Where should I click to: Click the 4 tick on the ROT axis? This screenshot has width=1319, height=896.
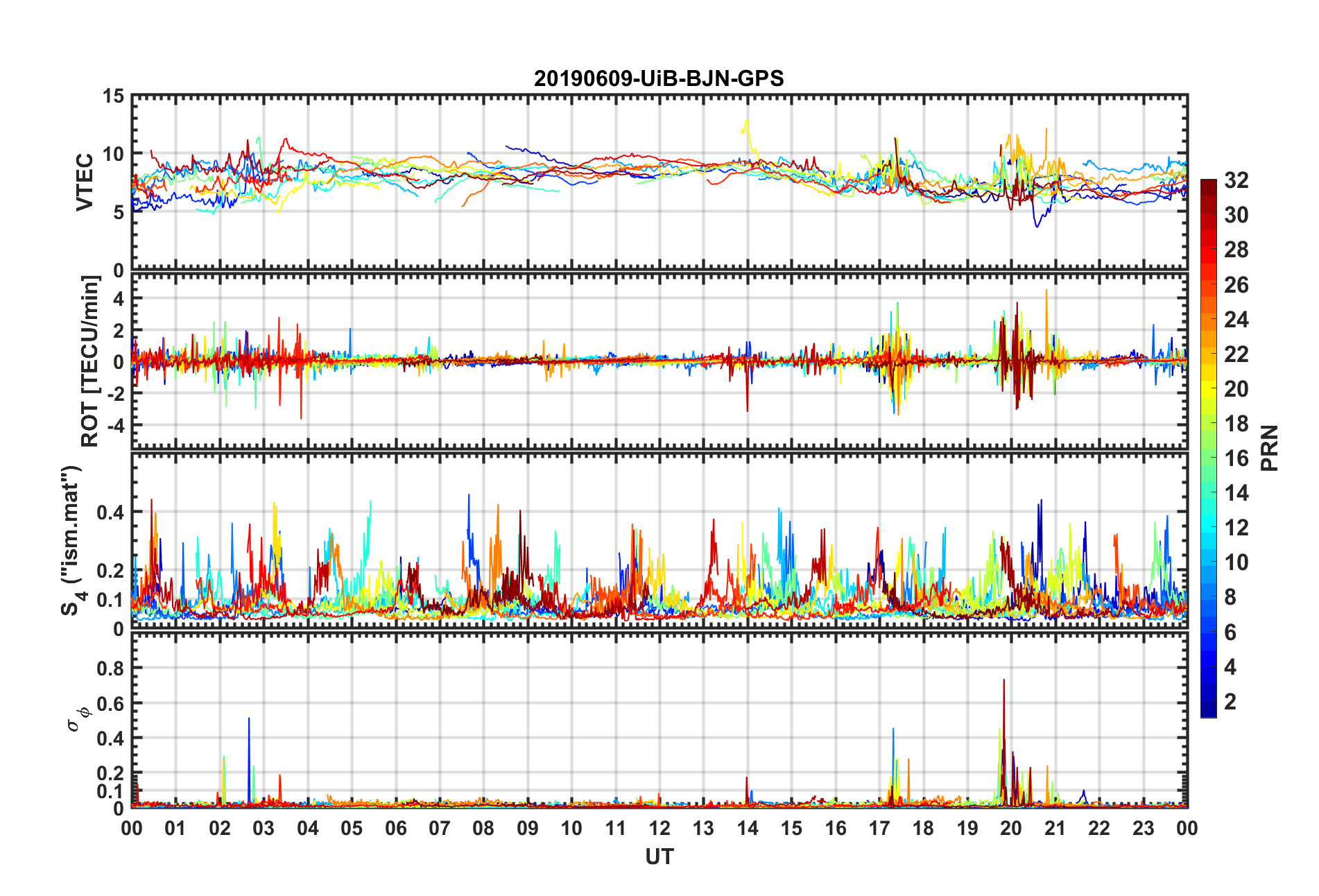tap(119, 298)
